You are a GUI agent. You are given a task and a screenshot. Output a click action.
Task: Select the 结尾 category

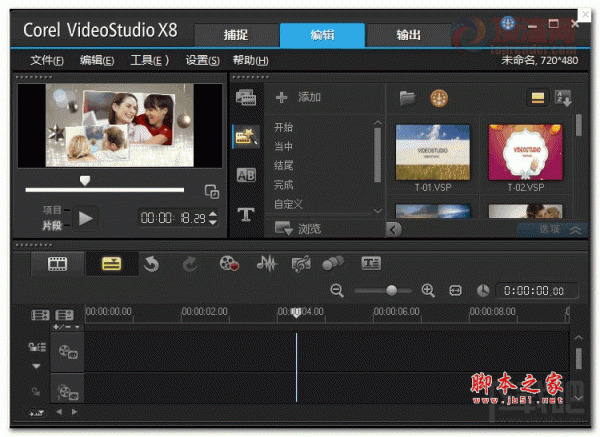coord(284,166)
